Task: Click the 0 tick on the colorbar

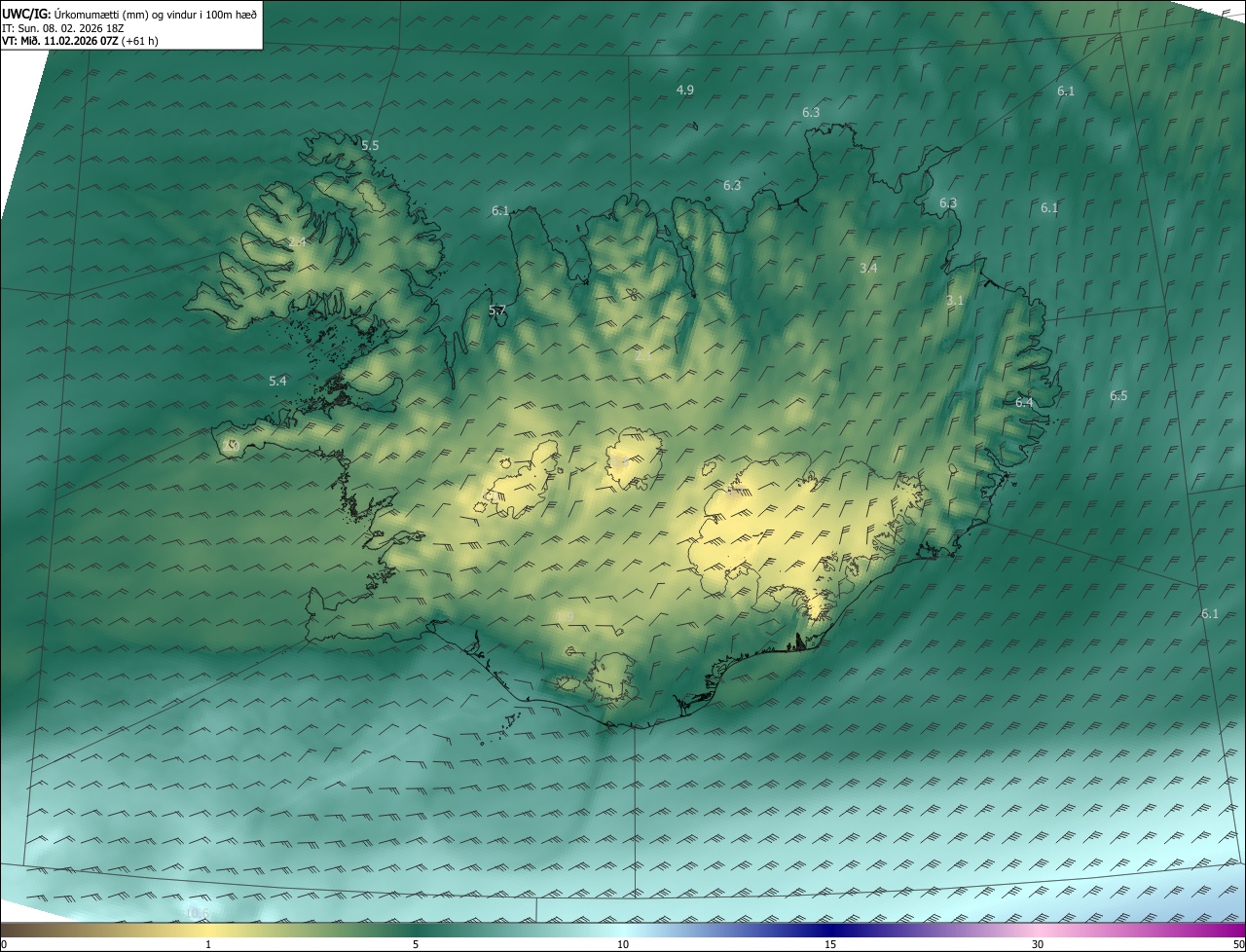Action: pyautogui.click(x=4, y=944)
